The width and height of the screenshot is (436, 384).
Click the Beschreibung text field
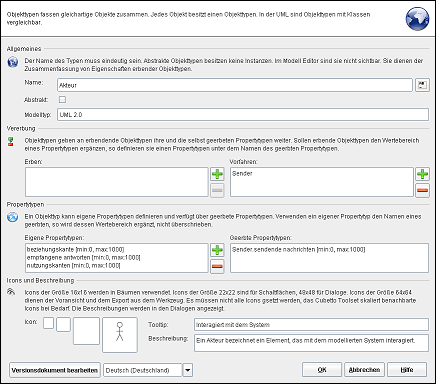click(311, 343)
